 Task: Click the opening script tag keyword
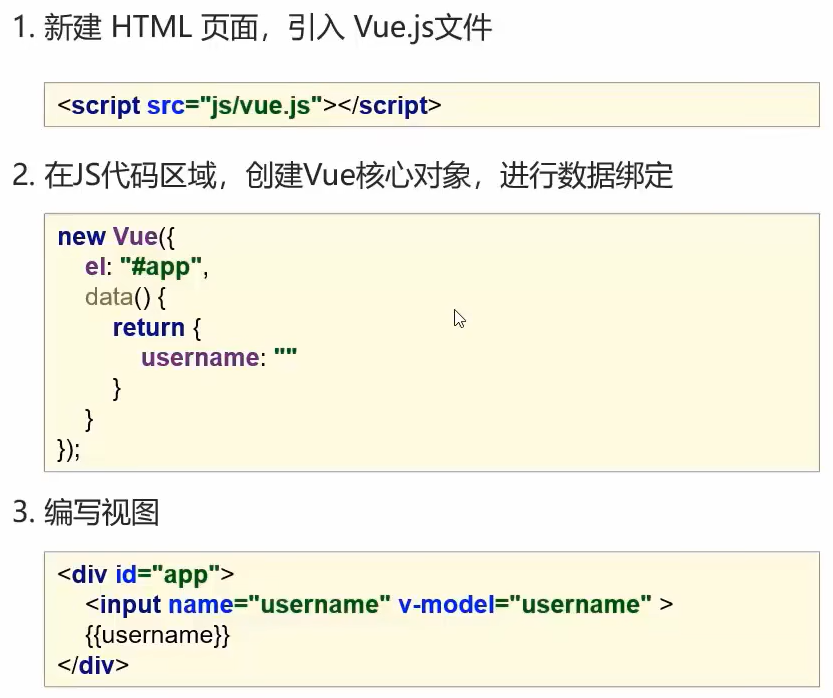(105, 105)
